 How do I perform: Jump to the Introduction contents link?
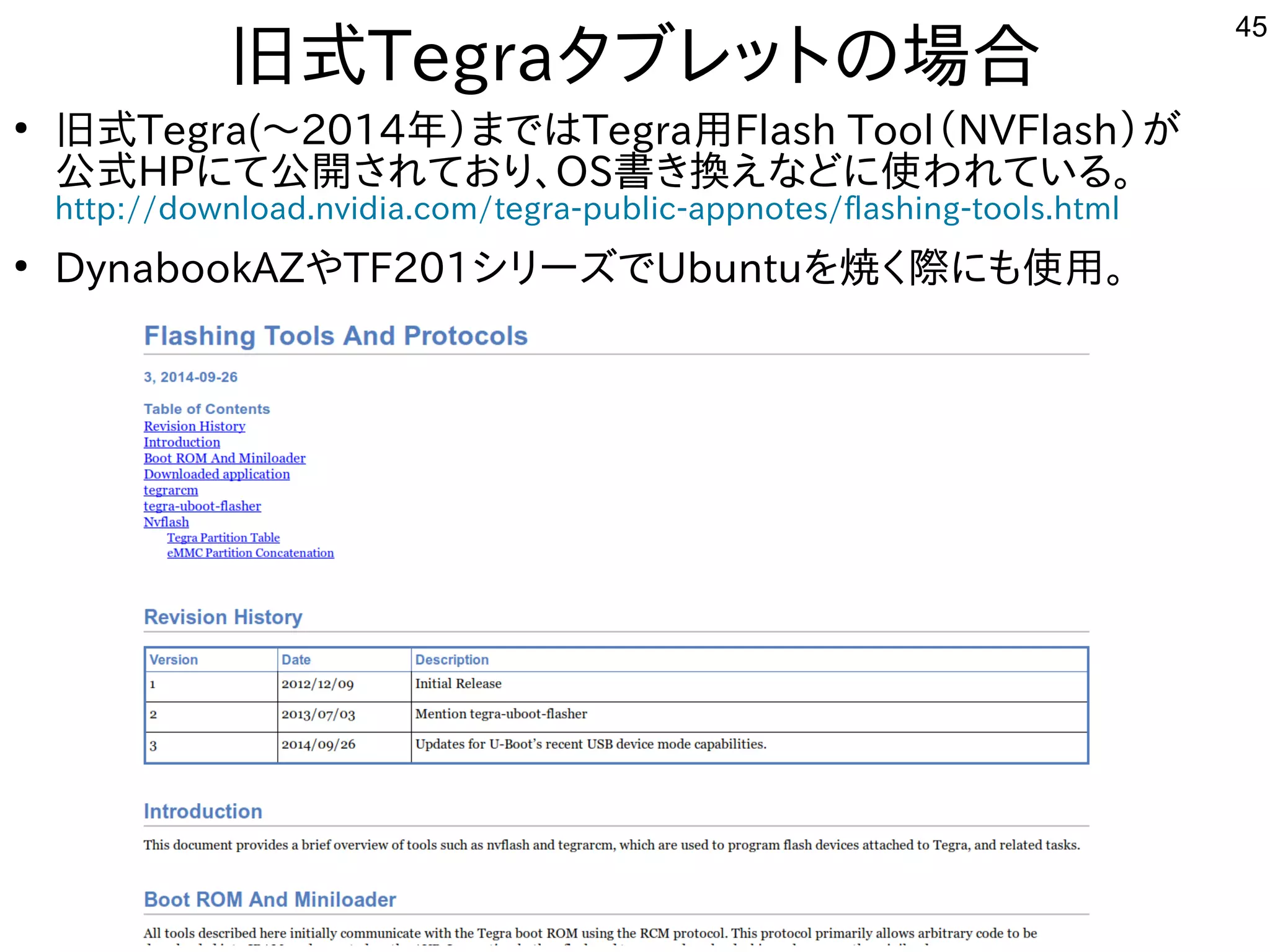pos(182,443)
